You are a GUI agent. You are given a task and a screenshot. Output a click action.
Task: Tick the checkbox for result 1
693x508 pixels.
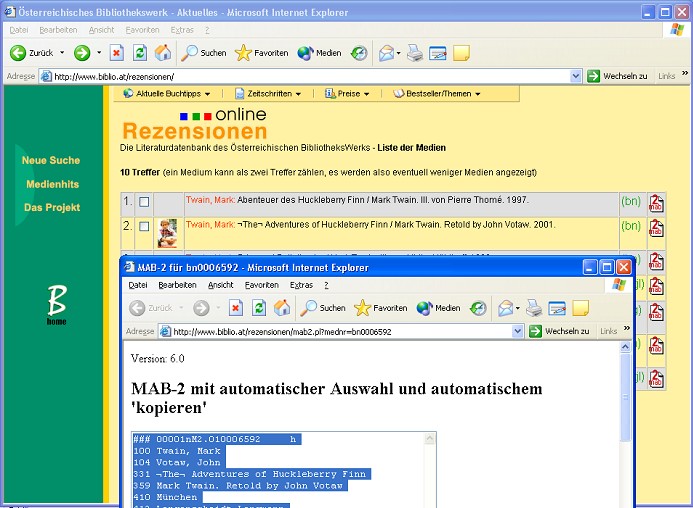tap(144, 202)
